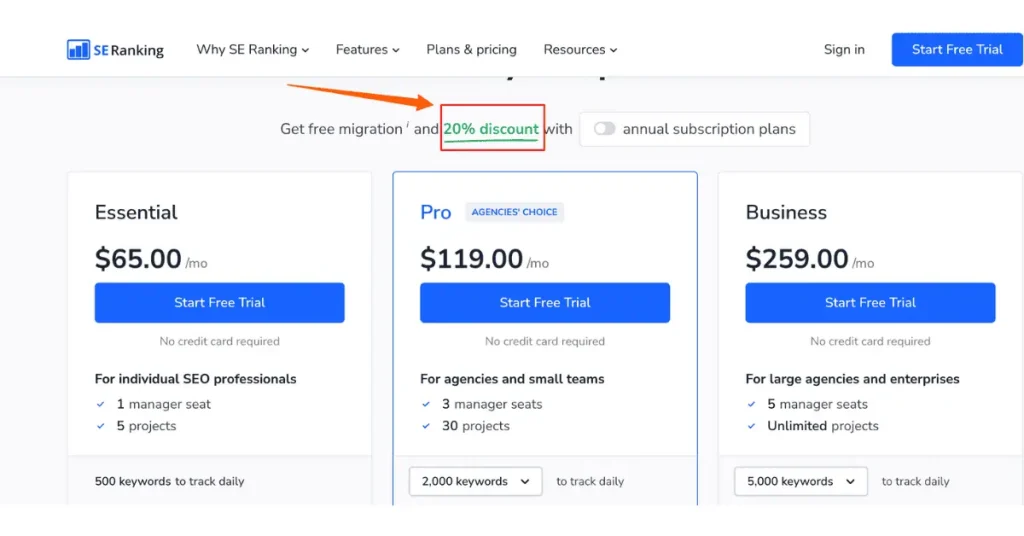
Task: Click '5 projects' feature row
Action: tap(136, 426)
